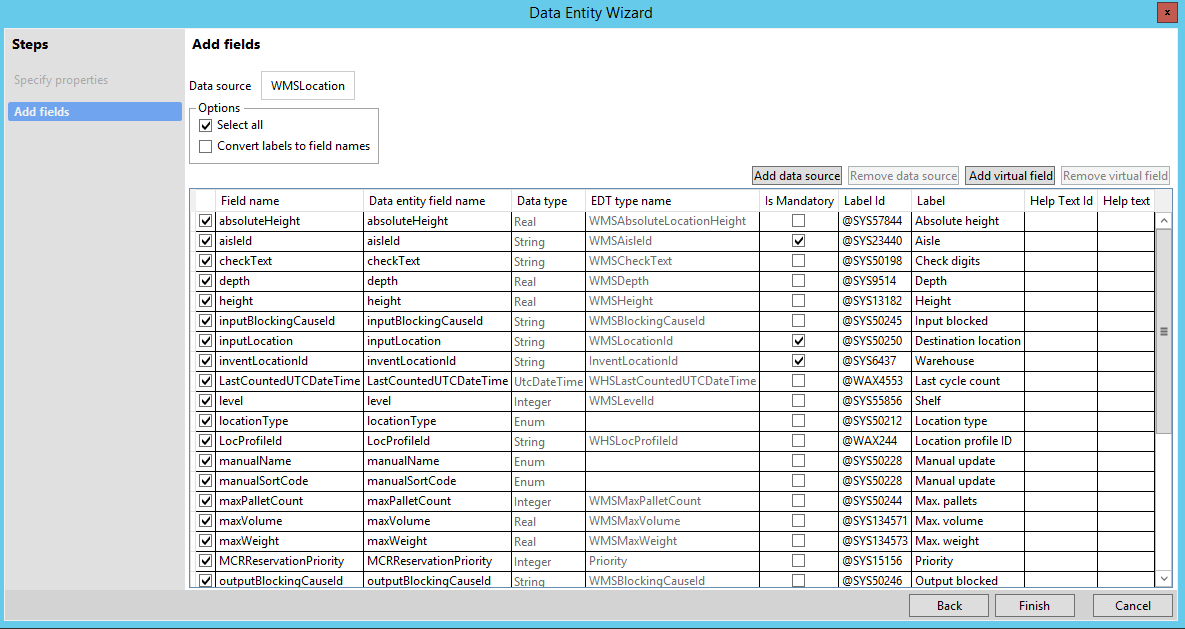Select the MCRReservationPriority data entity field cell
This screenshot has width=1185, height=629.
tap(437, 561)
